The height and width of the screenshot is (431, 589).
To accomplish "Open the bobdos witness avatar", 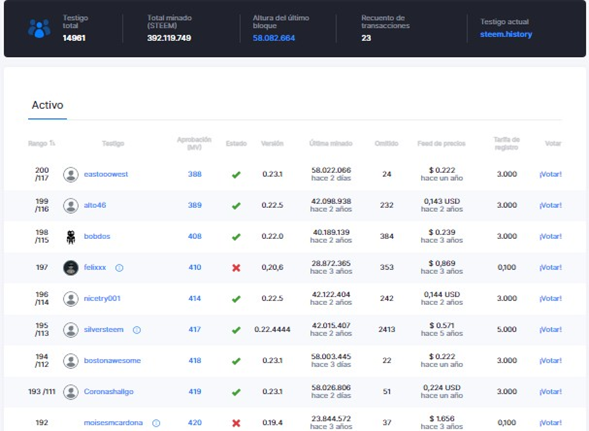I will [x=71, y=237].
